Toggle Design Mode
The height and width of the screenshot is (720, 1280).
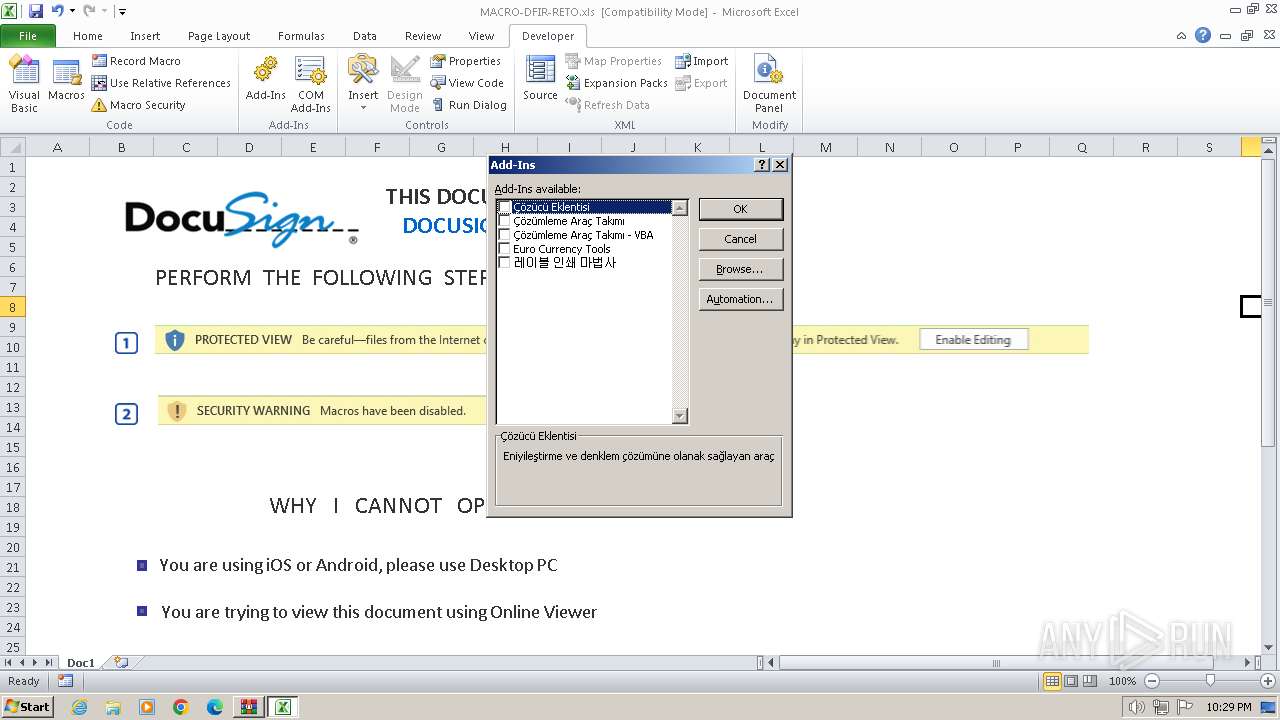tap(405, 84)
